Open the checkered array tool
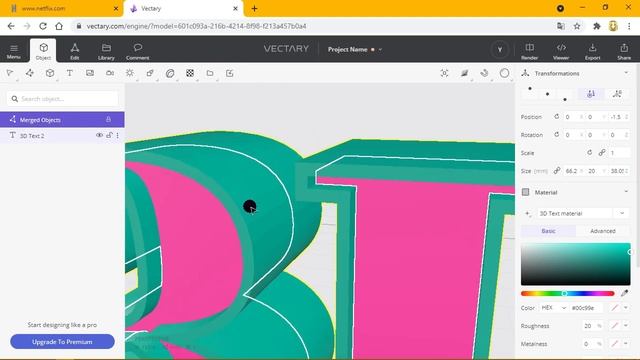Image resolution: width=640 pixels, height=360 pixels. 190,73
